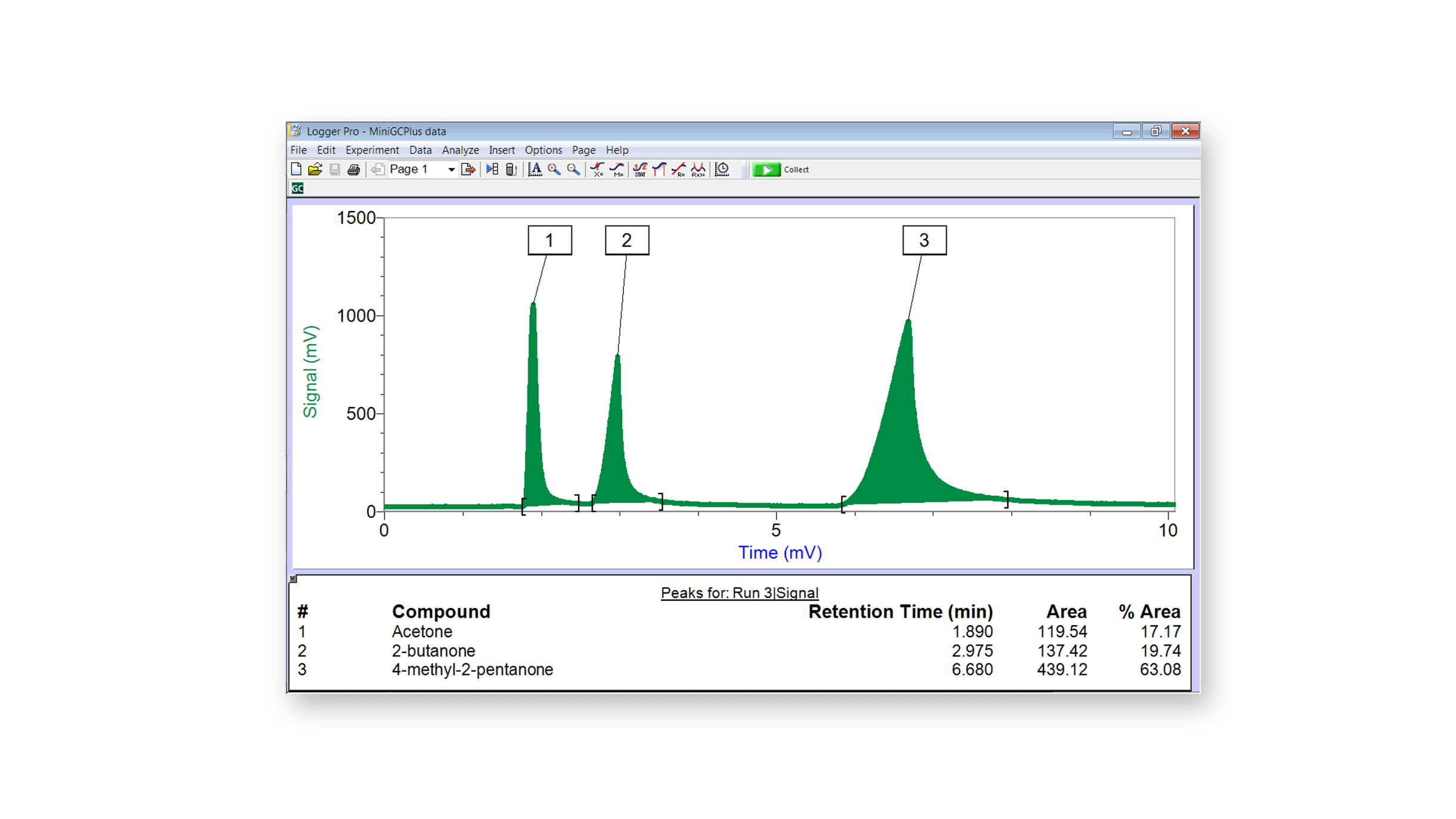Click the Tangent (M=) tool icon
Screen dimensions: 1456x819
point(617,170)
